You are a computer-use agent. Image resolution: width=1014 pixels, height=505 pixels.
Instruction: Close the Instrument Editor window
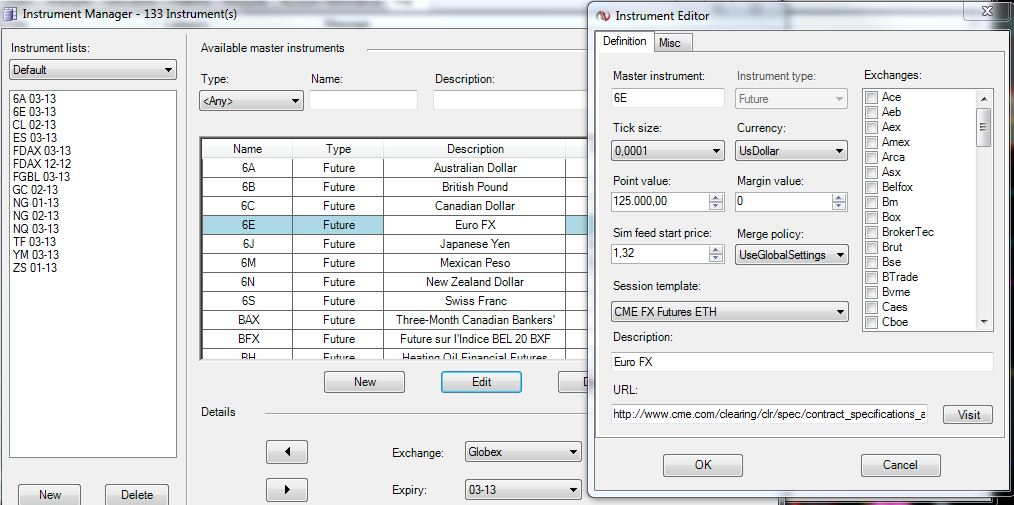click(986, 10)
